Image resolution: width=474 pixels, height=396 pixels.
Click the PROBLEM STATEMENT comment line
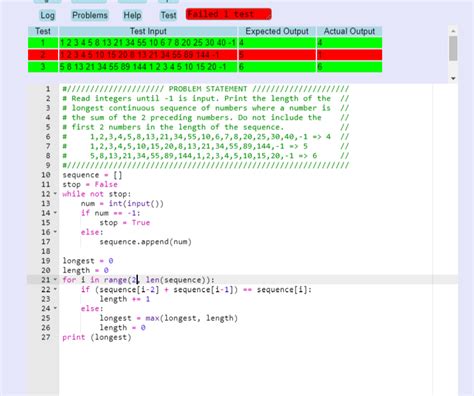pyautogui.click(x=206, y=89)
